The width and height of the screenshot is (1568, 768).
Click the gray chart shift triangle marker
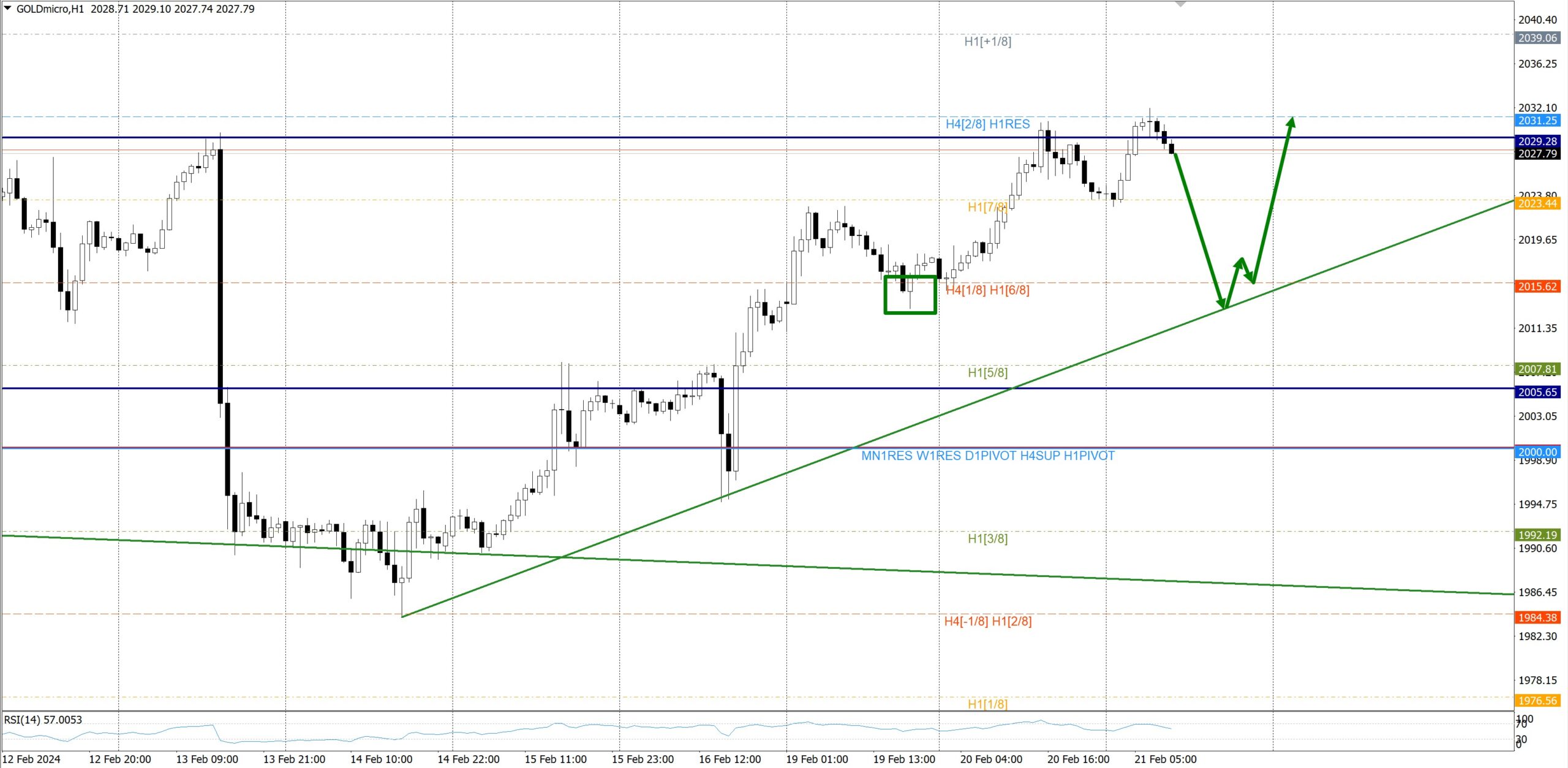click(1180, 4)
